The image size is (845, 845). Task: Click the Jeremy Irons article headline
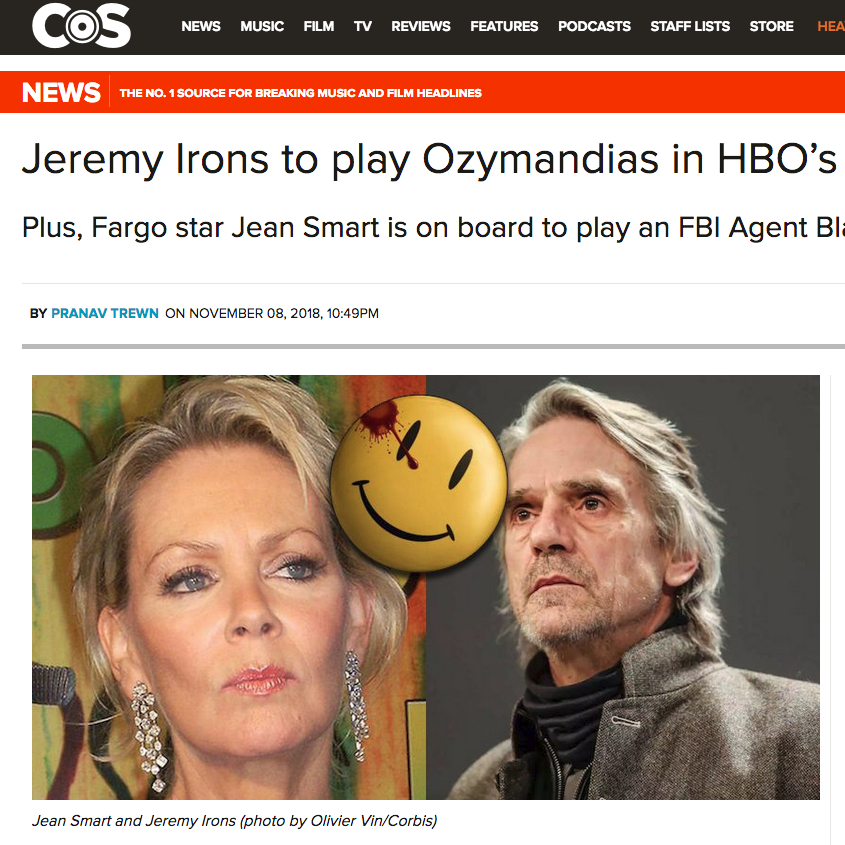(x=429, y=159)
